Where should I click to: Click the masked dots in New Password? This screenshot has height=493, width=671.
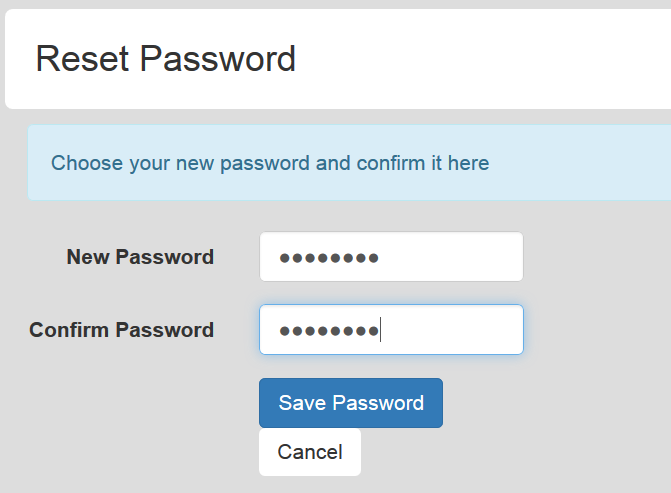tap(329, 258)
